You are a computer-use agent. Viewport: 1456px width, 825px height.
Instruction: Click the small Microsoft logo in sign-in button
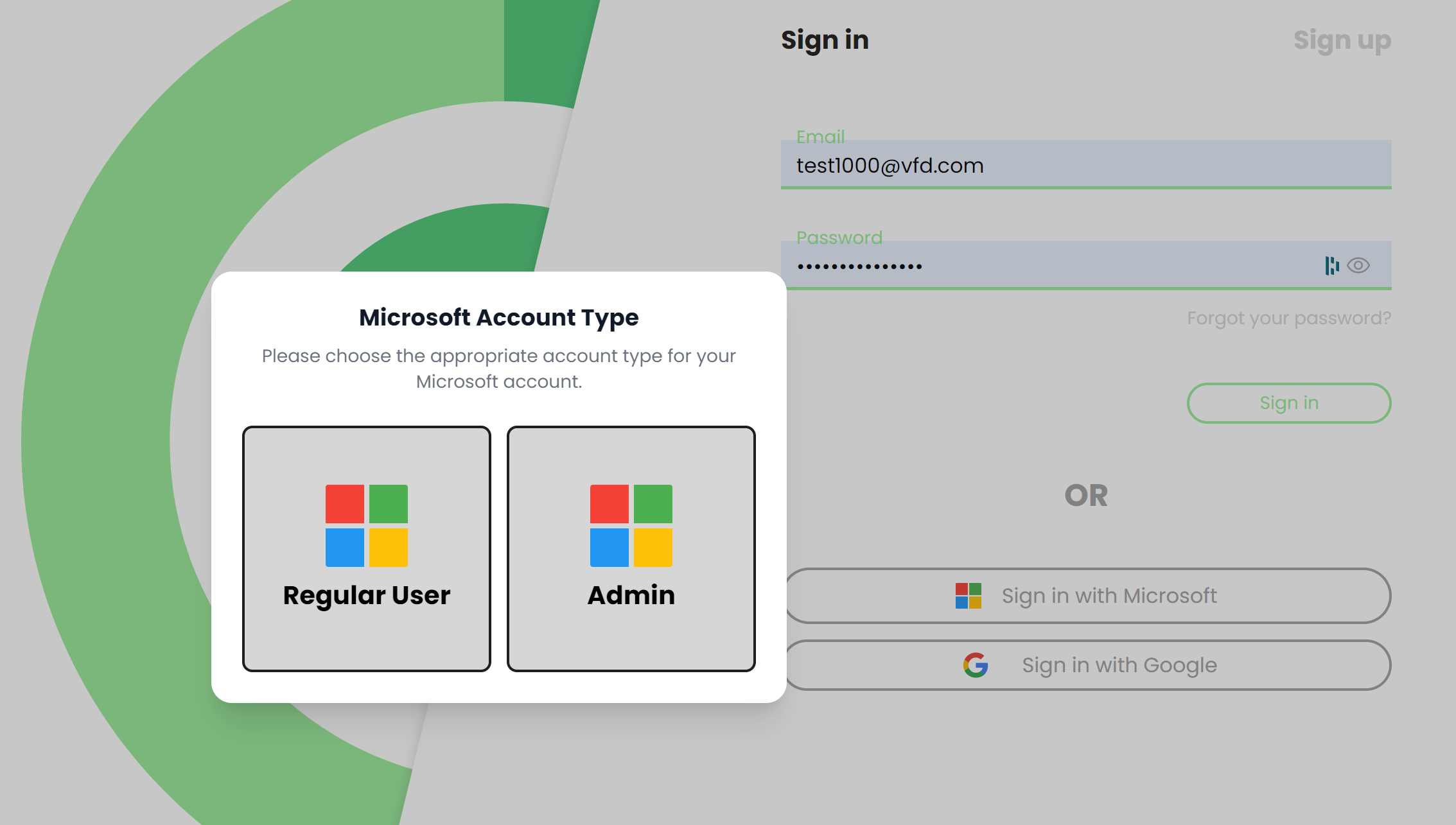969,596
